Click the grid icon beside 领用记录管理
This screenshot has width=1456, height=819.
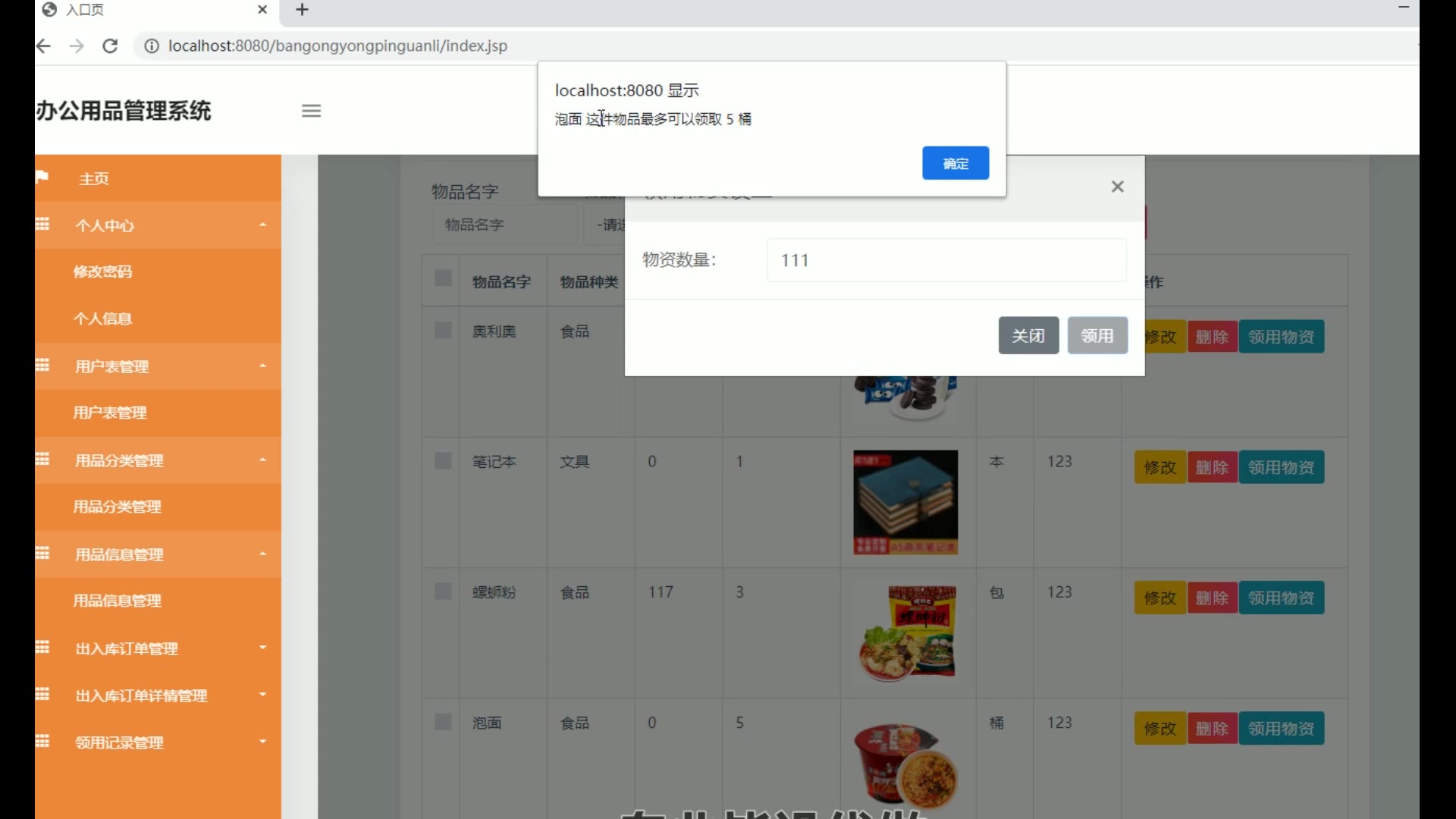43,742
